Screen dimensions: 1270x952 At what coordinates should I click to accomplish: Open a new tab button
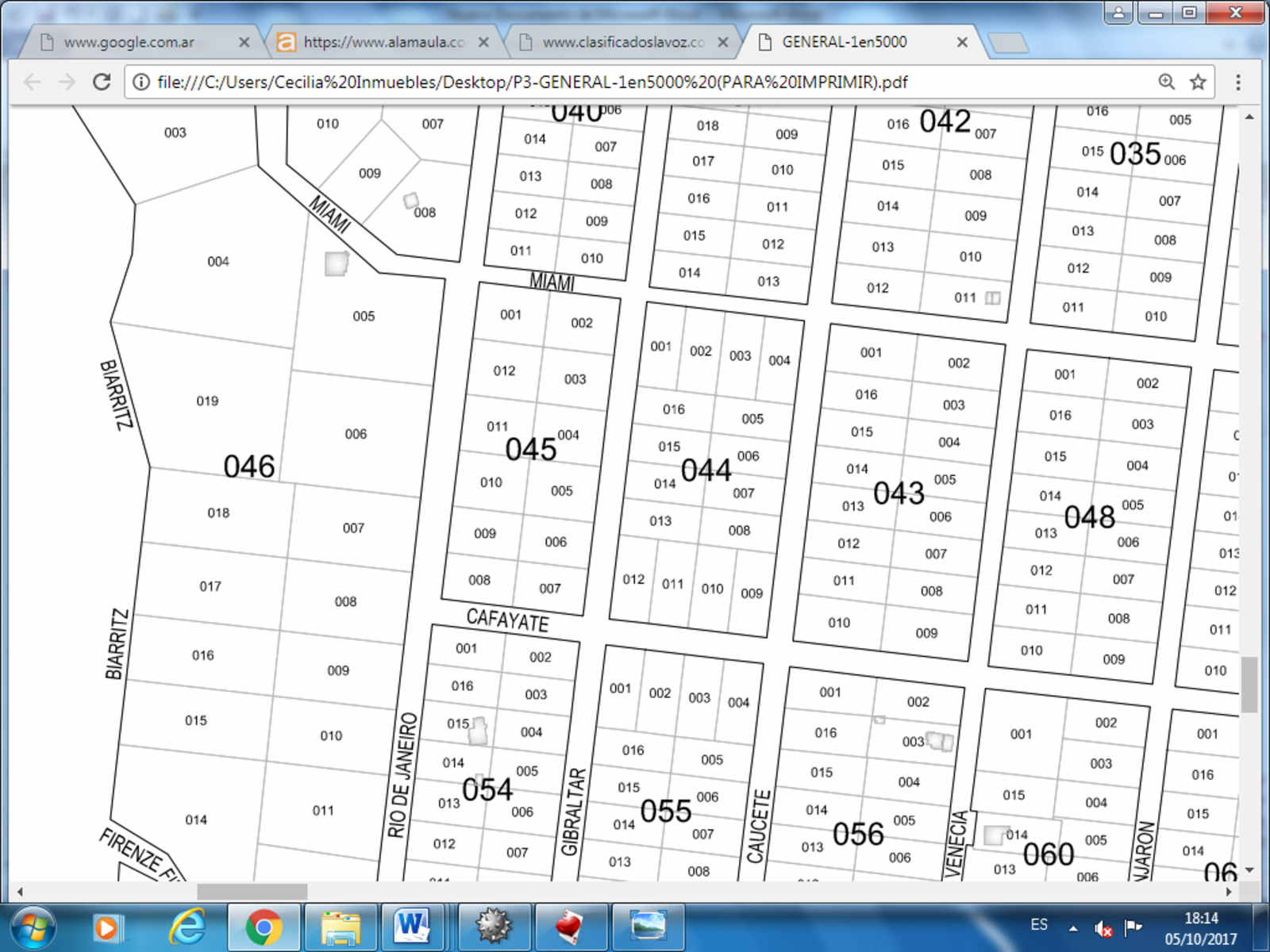pyautogui.click(x=1008, y=43)
